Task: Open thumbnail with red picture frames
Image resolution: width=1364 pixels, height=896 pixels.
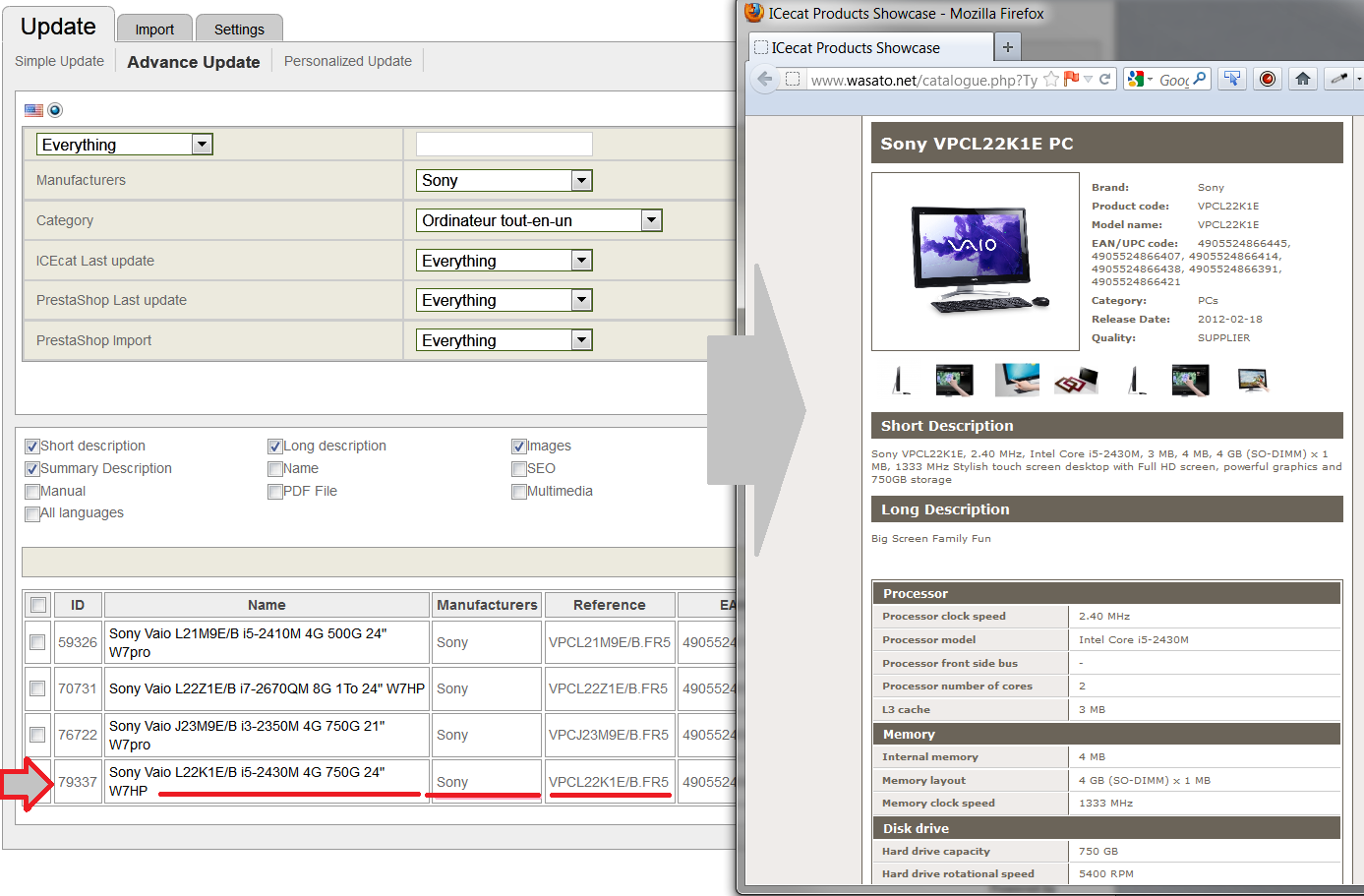Action: coord(1075,380)
